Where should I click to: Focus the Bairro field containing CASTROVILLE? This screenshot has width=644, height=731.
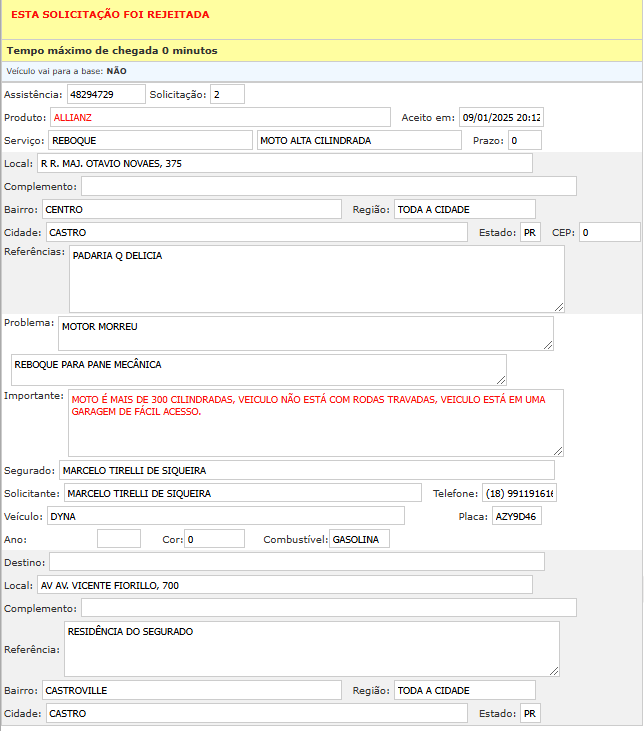pos(191,690)
